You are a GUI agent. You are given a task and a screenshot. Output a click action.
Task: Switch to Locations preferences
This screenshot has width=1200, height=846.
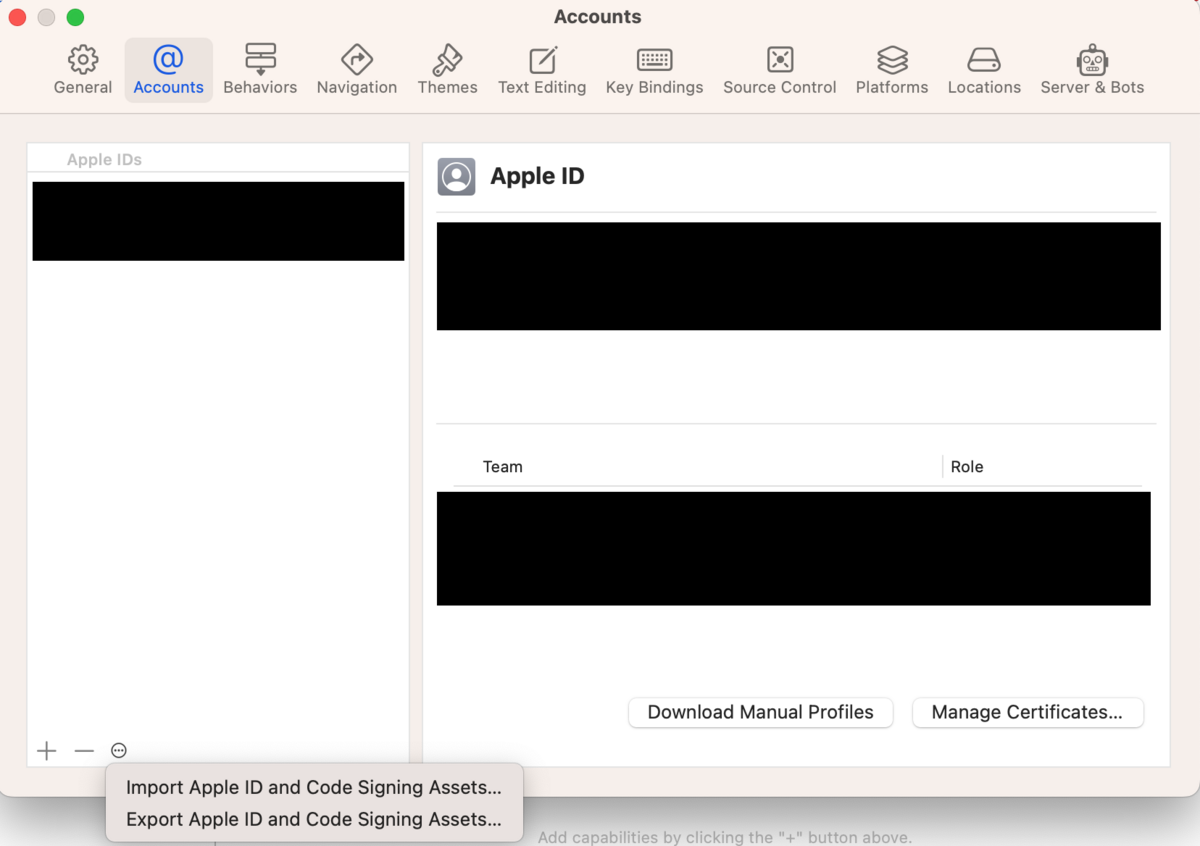point(984,70)
